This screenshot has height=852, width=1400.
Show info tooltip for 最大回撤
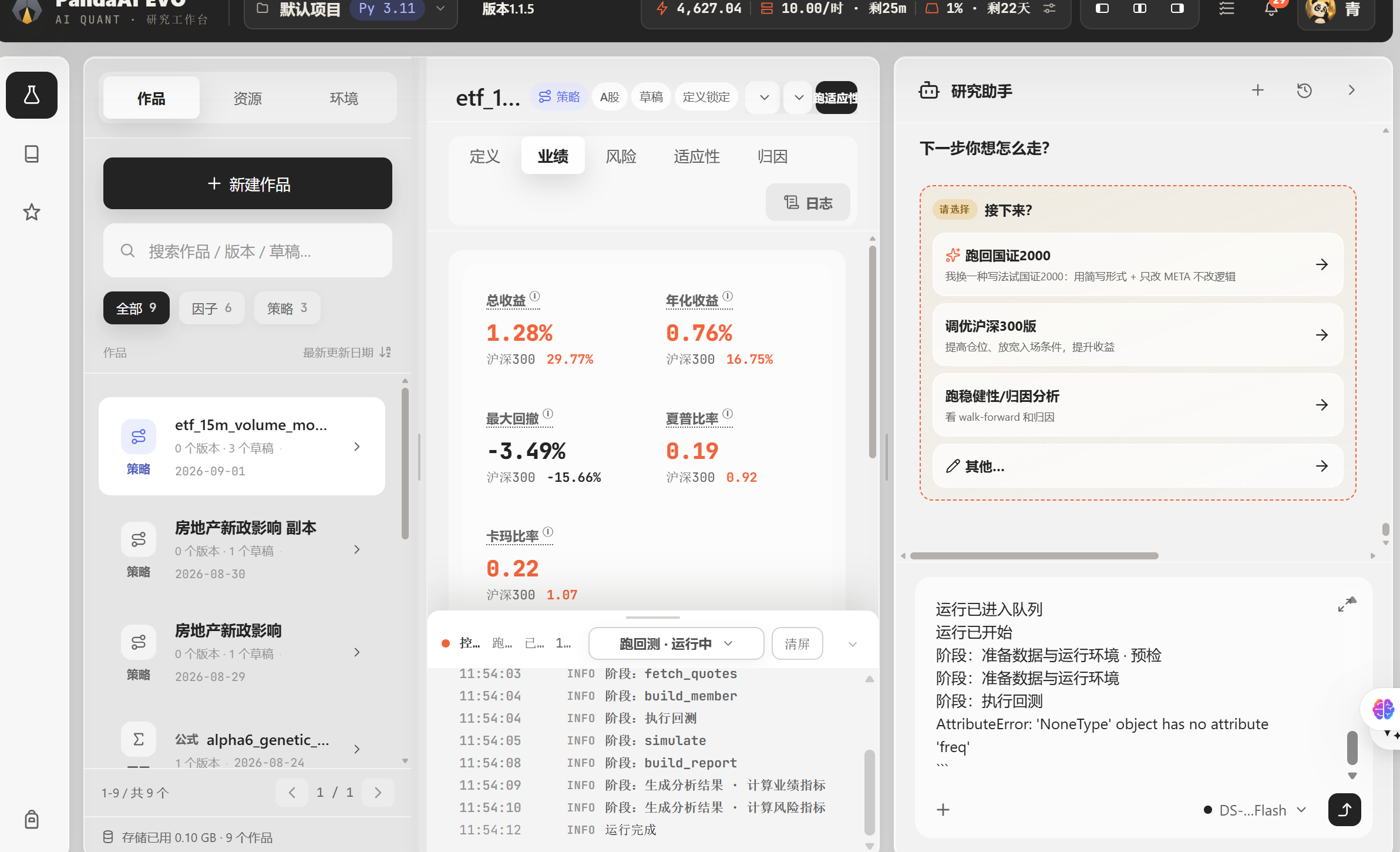click(548, 414)
